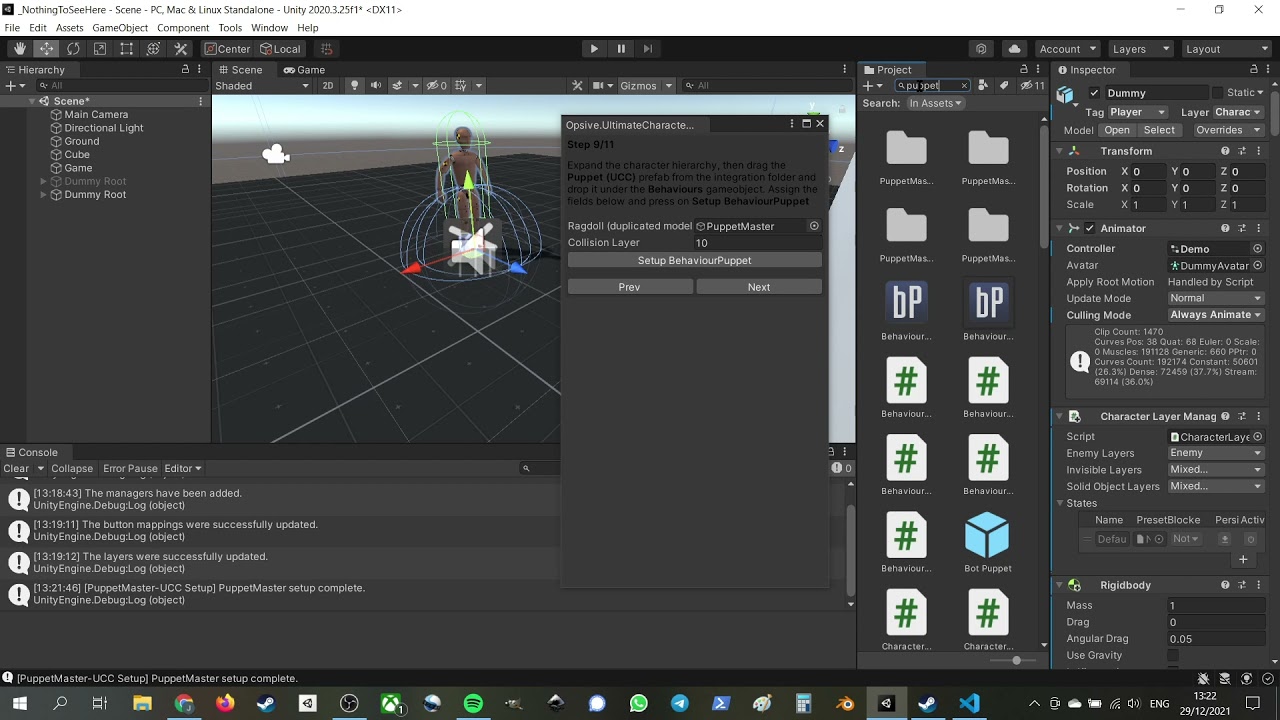
Task: Open the Component menu
Action: pos(183,28)
